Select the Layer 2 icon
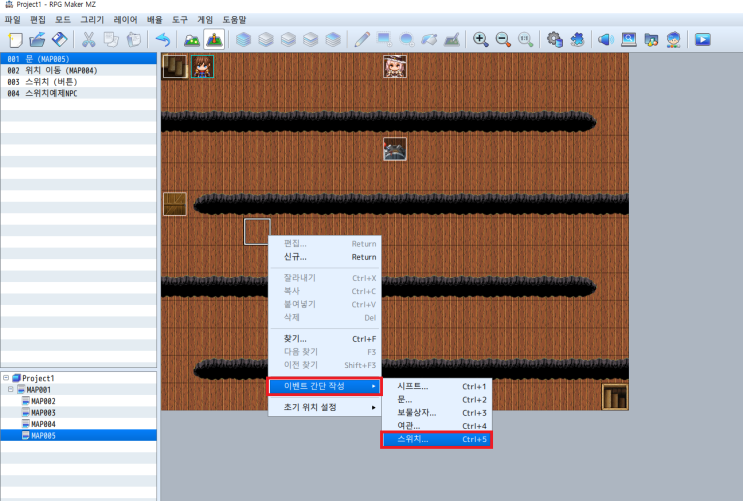The height and width of the screenshot is (501, 743). (x=288, y=40)
